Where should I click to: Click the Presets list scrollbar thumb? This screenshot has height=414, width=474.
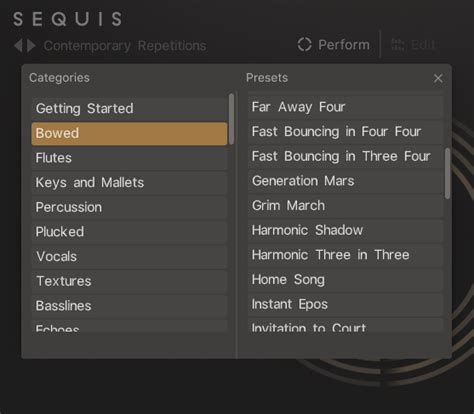[x=447, y=173]
